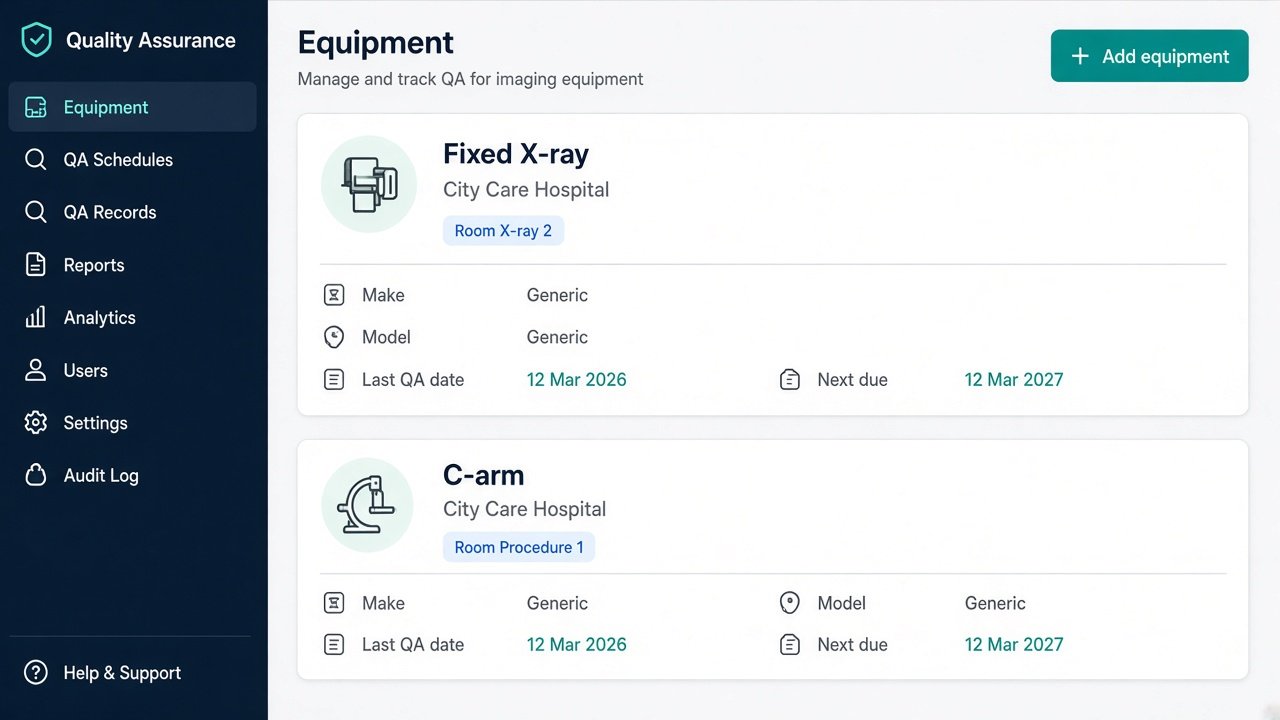
Task: Click the Fixed X-ray equipment icon
Action: (x=369, y=184)
